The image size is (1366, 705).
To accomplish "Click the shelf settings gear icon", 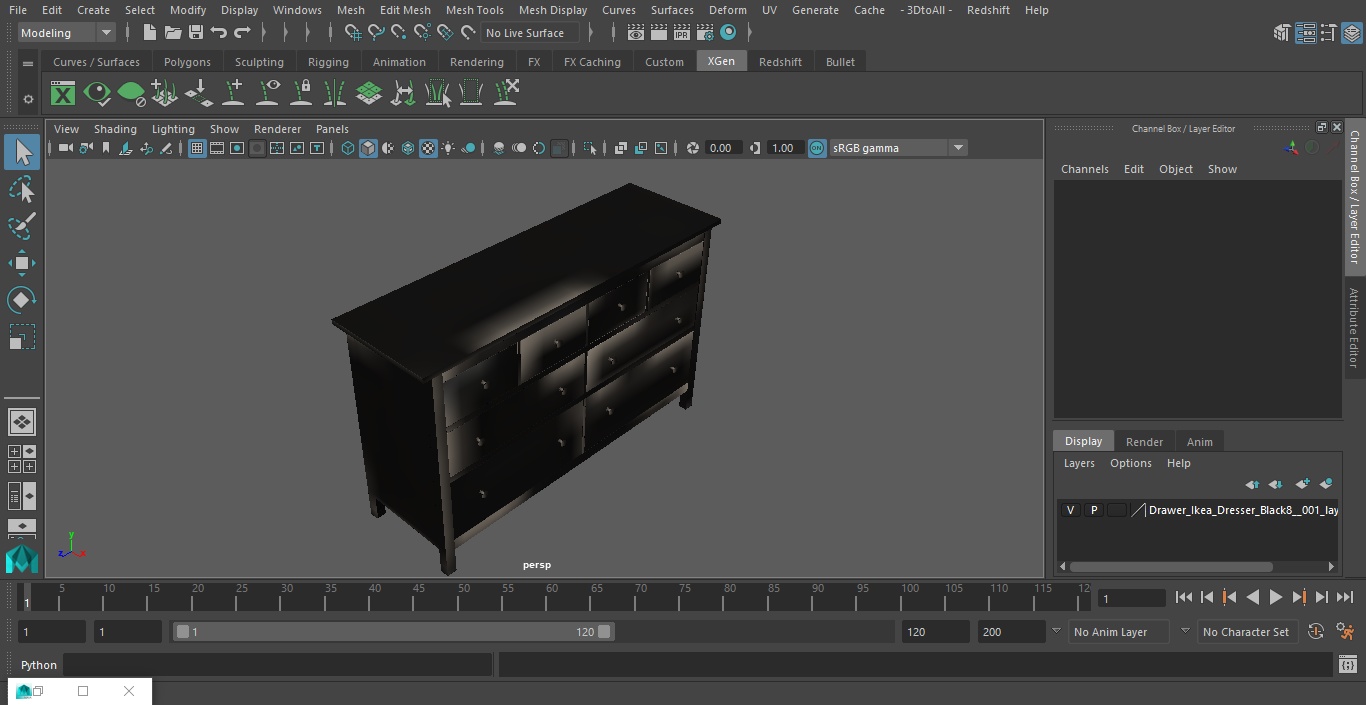I will pos(28,99).
